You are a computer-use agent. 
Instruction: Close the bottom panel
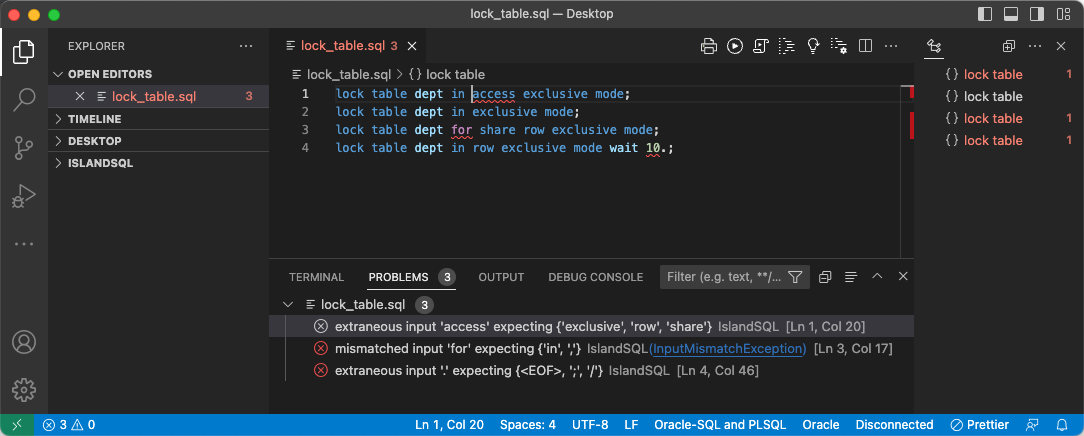click(x=903, y=276)
